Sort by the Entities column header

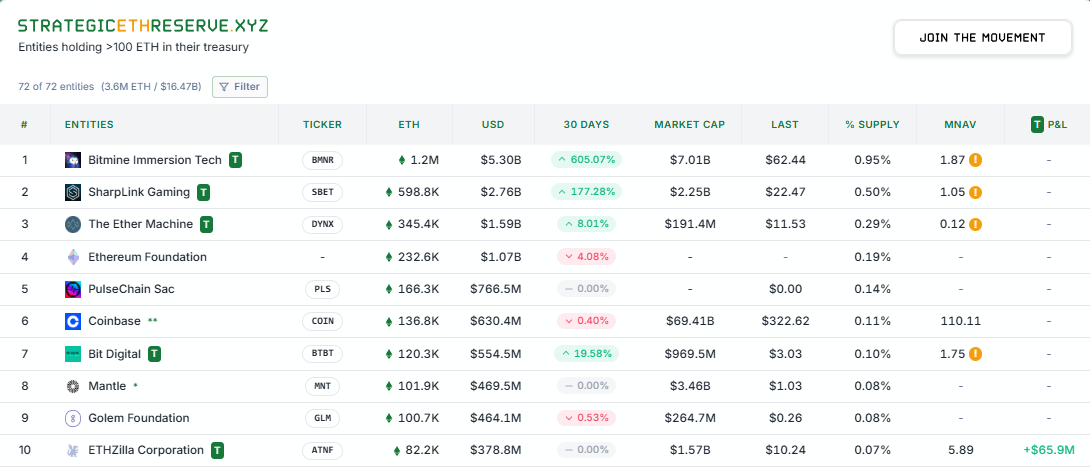[x=89, y=124]
